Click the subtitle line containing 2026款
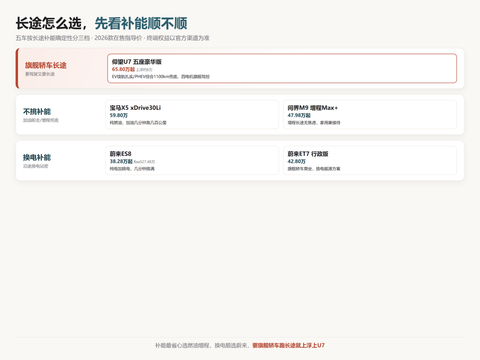The height and width of the screenshot is (360, 480). (112, 38)
